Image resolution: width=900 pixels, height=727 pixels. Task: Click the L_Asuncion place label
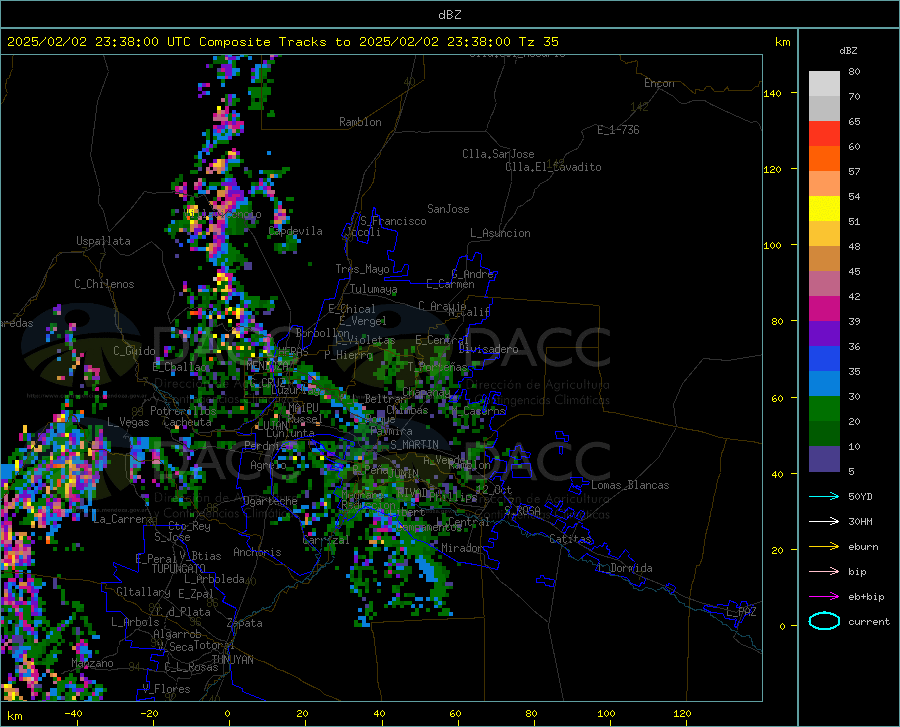pyautogui.click(x=500, y=233)
